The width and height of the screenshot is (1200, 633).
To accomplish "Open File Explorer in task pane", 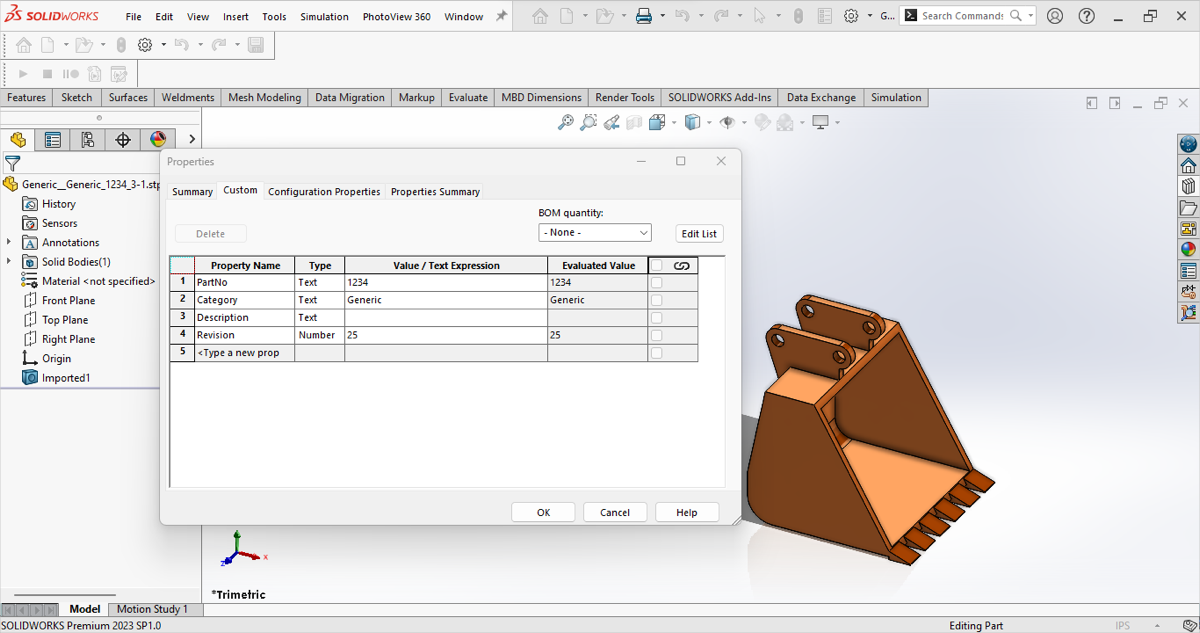I will point(1188,208).
